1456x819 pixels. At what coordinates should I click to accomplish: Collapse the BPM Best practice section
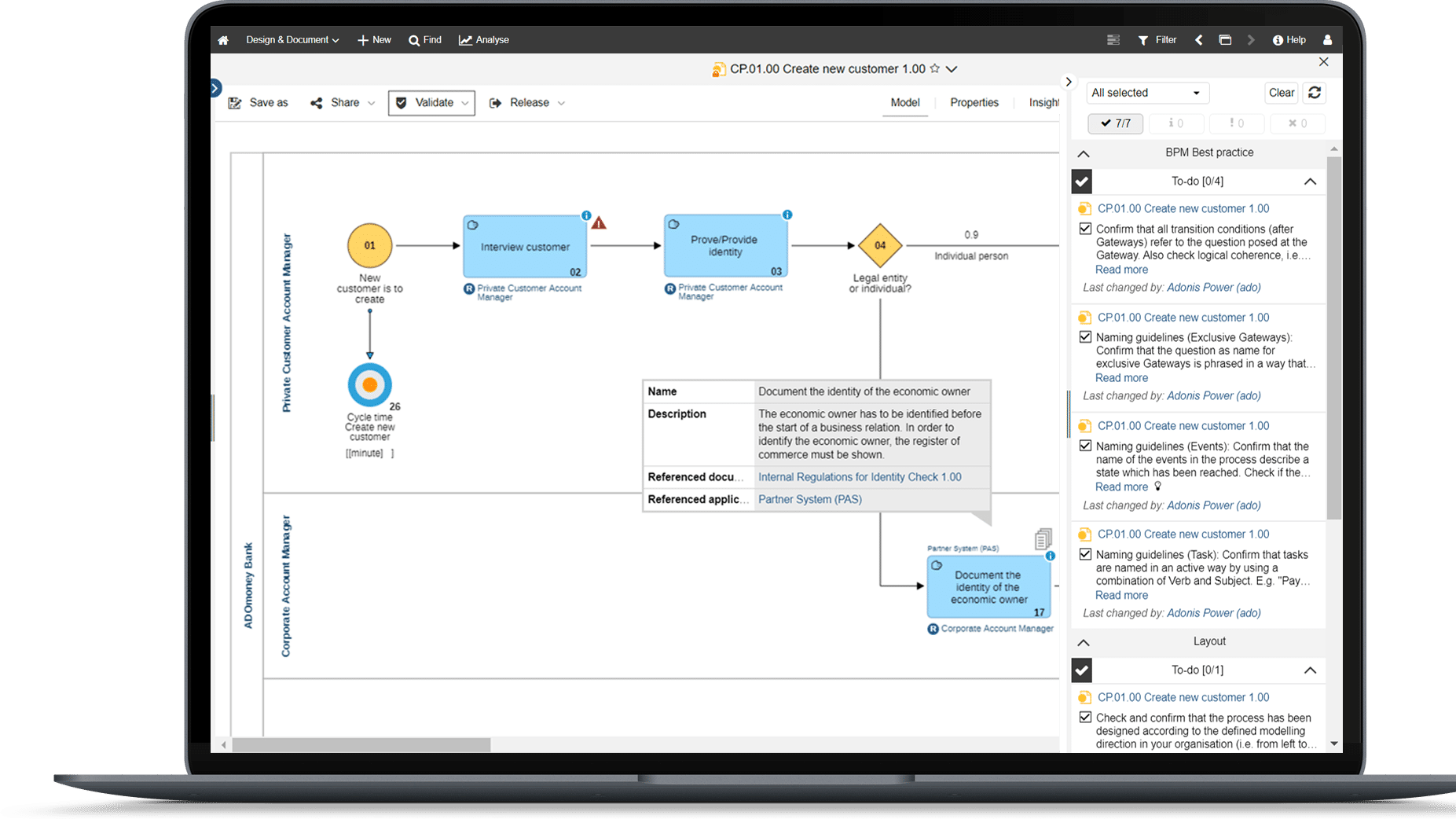[1084, 153]
